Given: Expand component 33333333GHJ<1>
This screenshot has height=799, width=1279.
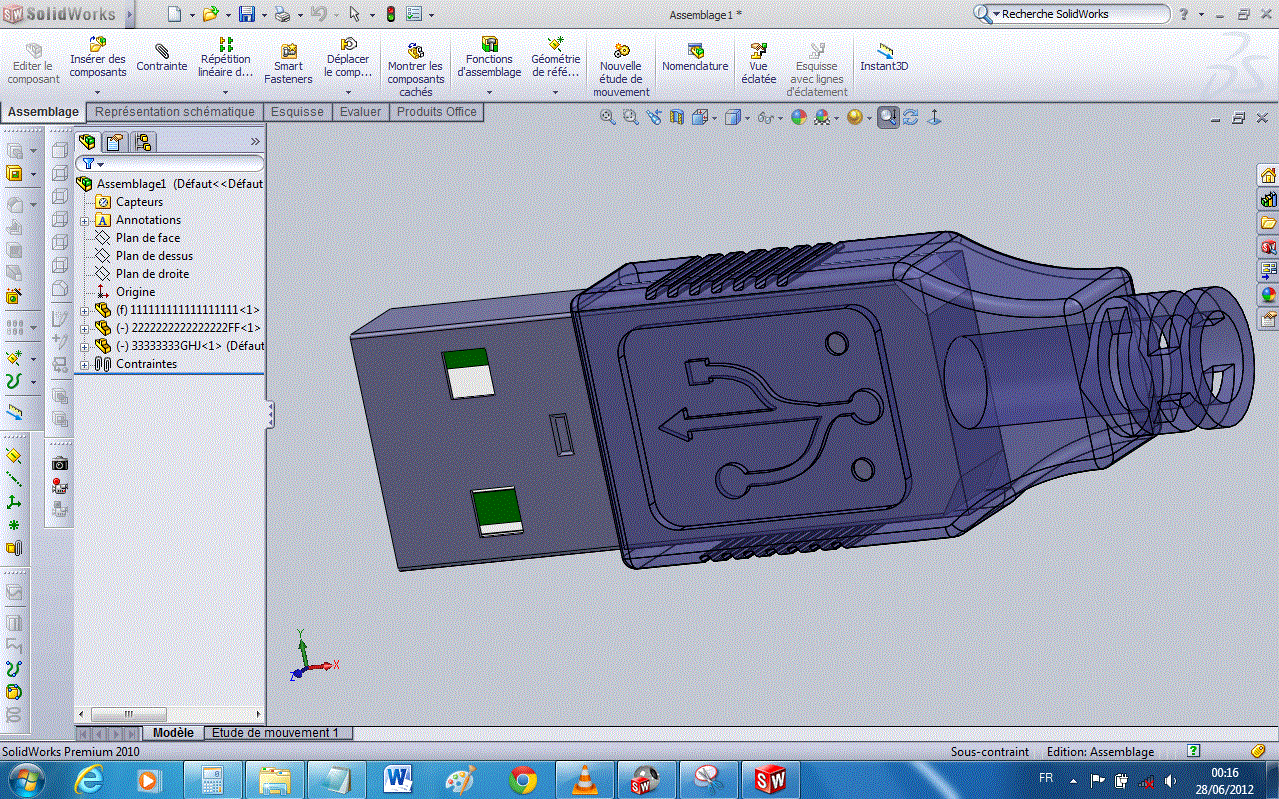Looking at the screenshot, I should click(x=85, y=346).
